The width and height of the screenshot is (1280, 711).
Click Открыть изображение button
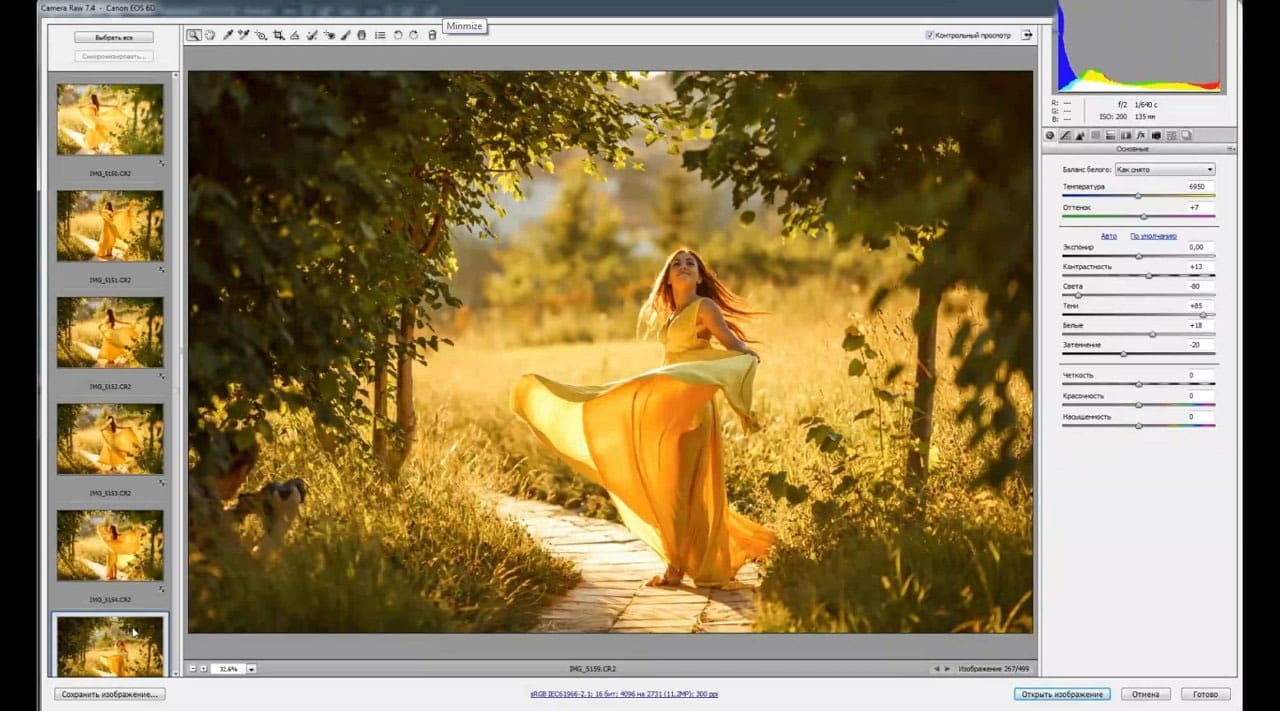tap(1062, 694)
